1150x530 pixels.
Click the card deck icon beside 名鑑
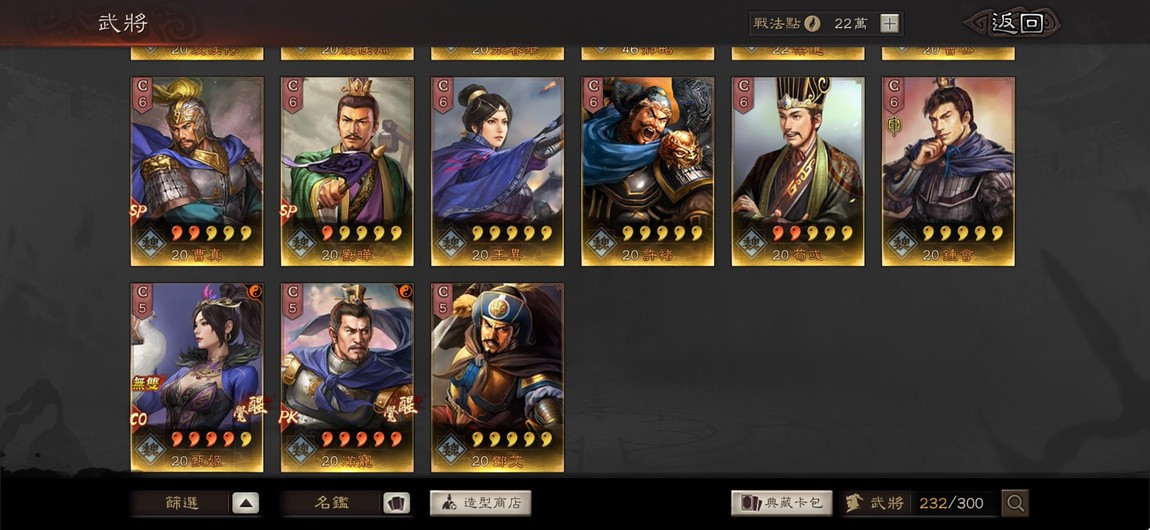point(396,503)
